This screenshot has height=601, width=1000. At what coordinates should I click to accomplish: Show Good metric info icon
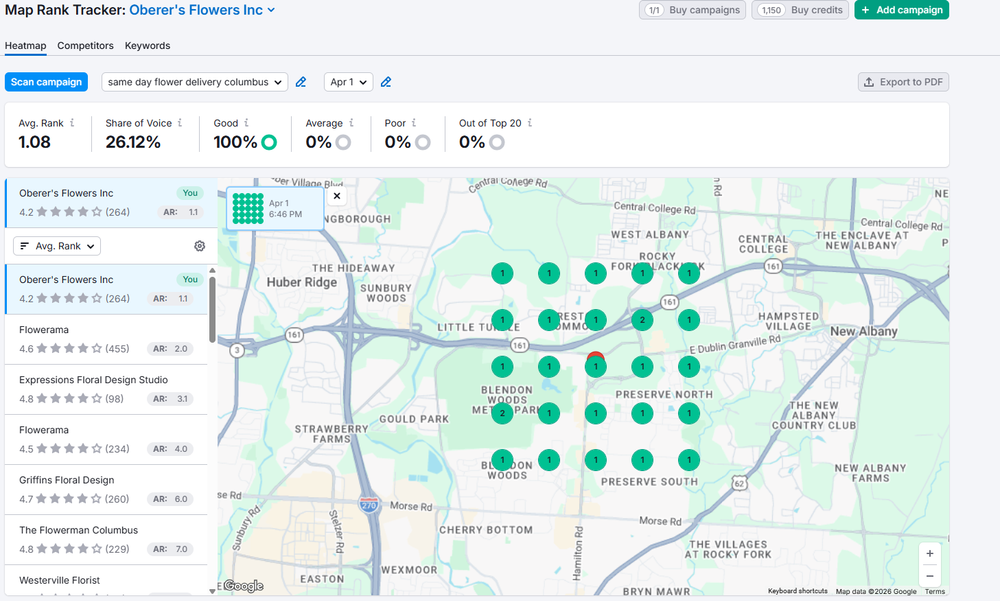(x=246, y=122)
